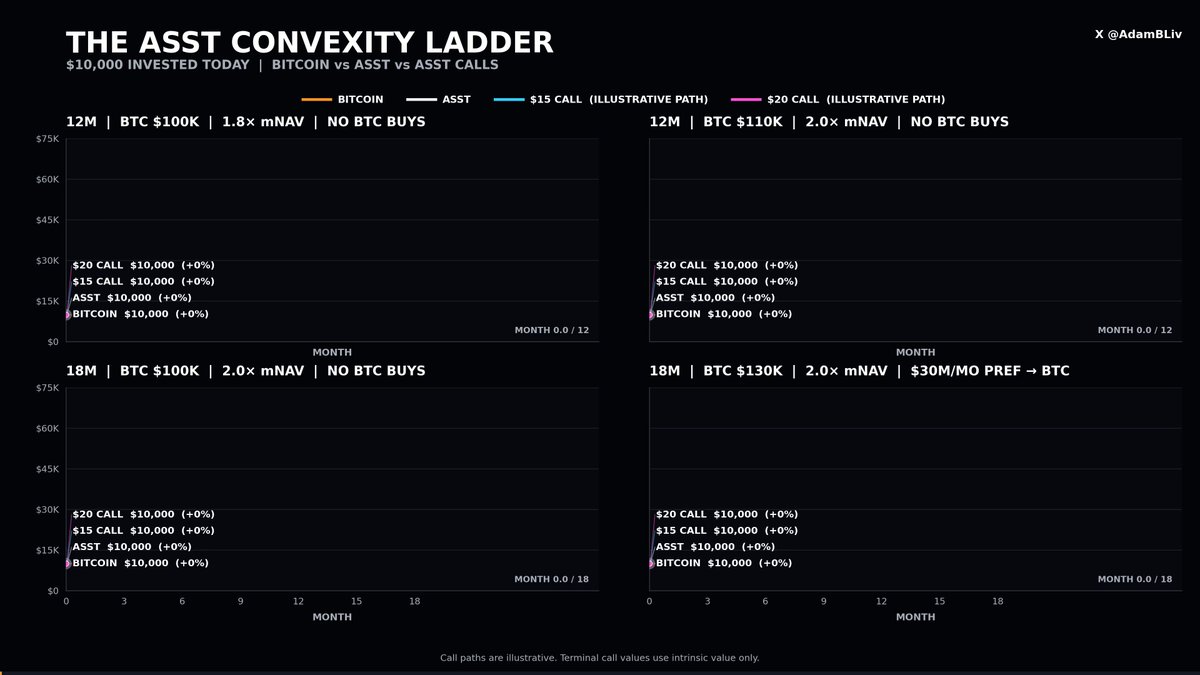
Task: Click x-axis tick "6" under the 18M BTC $100K chart
Action: point(182,602)
